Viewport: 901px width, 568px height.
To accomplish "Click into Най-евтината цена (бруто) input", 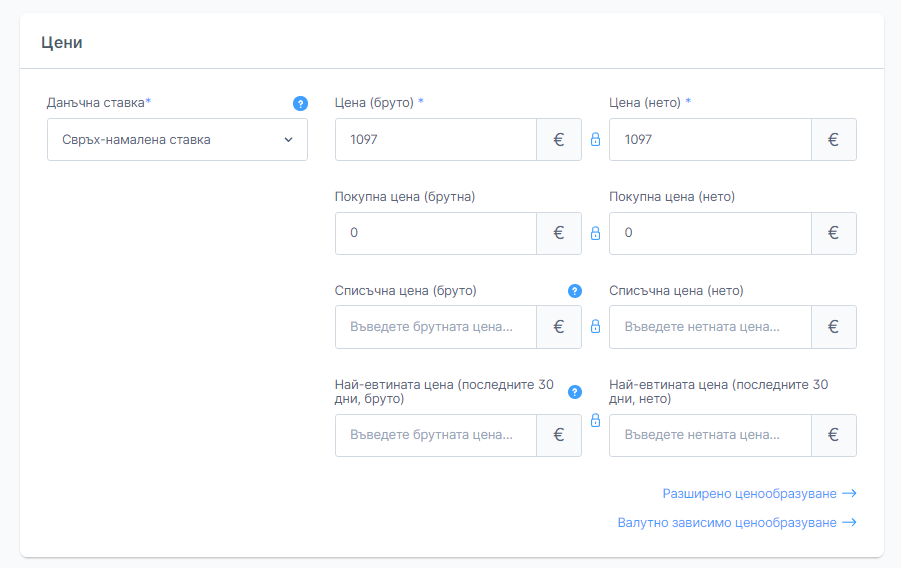I will (x=436, y=435).
